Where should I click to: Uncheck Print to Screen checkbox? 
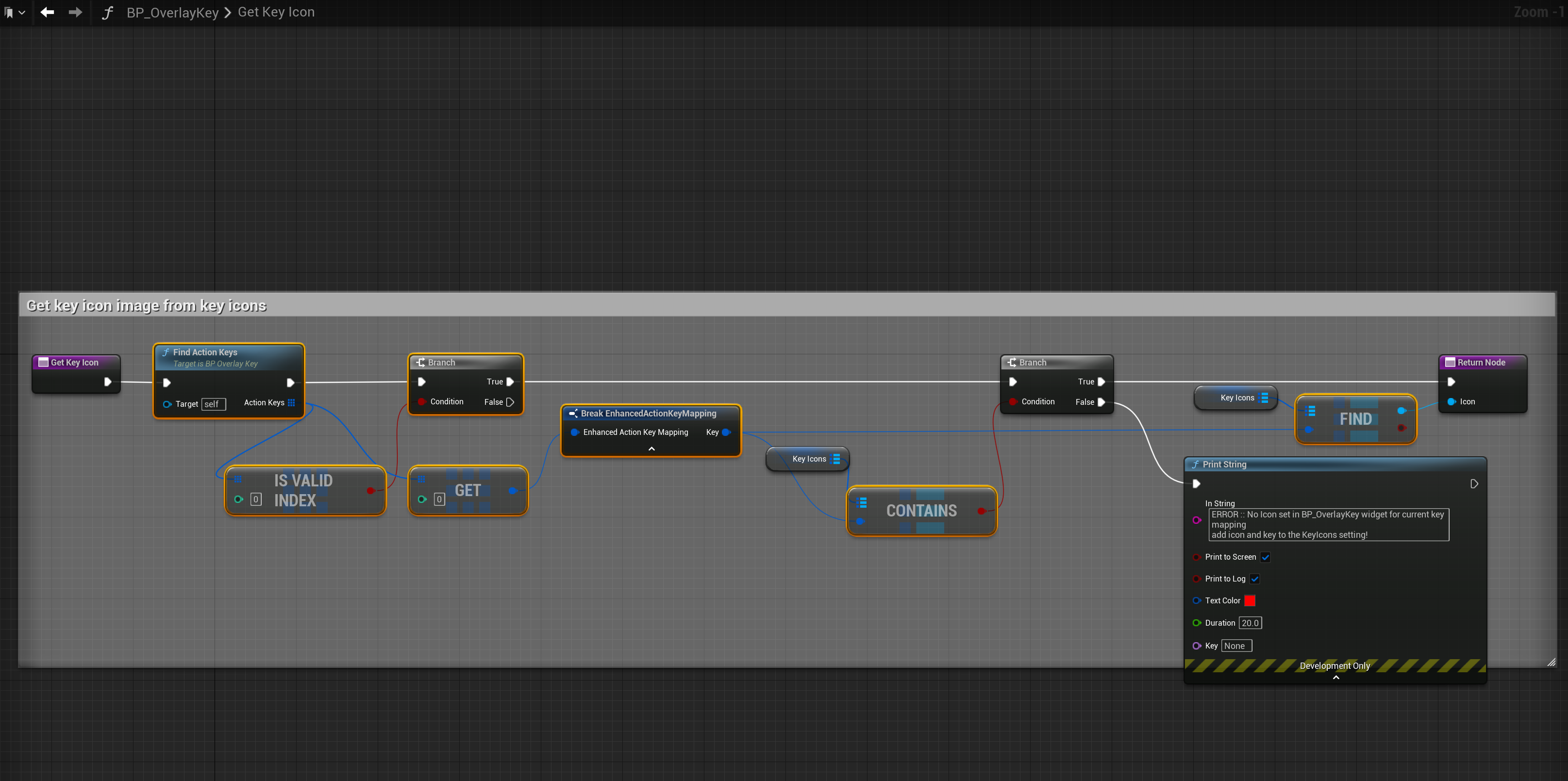[1266, 557]
